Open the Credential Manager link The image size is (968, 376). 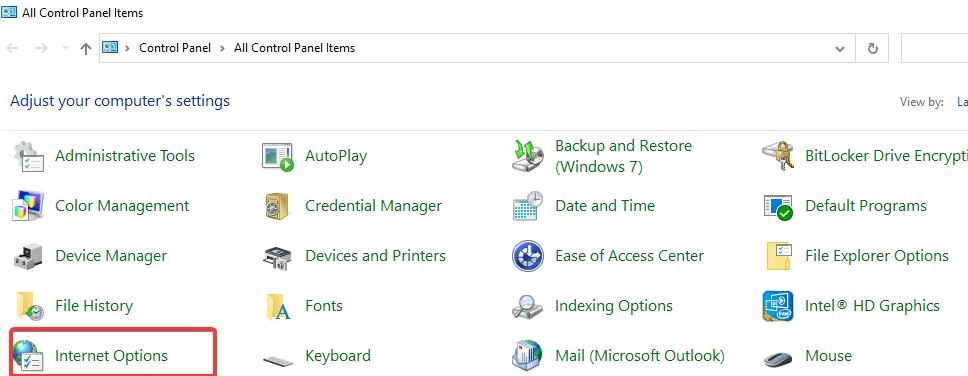tap(373, 206)
